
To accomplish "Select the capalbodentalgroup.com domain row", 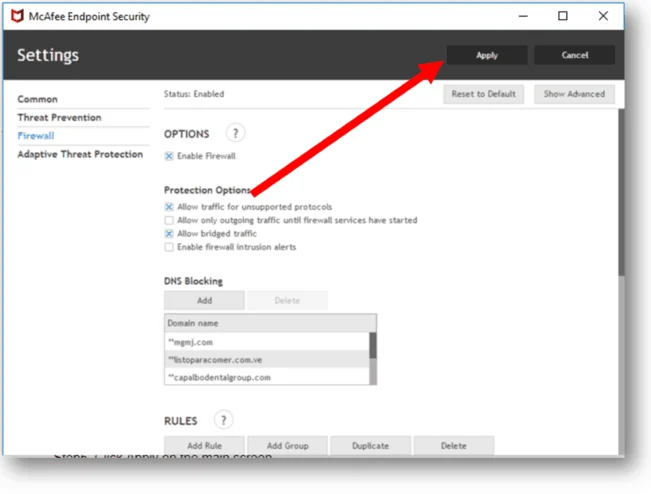I will click(x=267, y=377).
